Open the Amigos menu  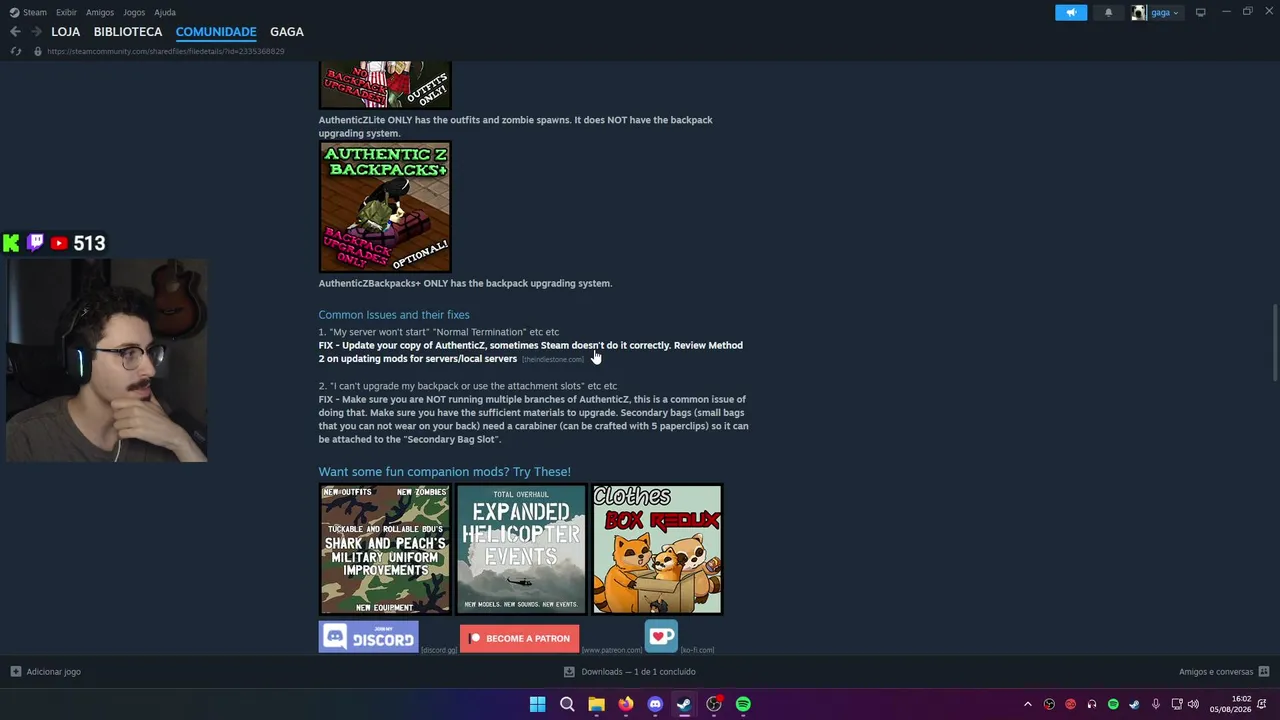coord(100,12)
